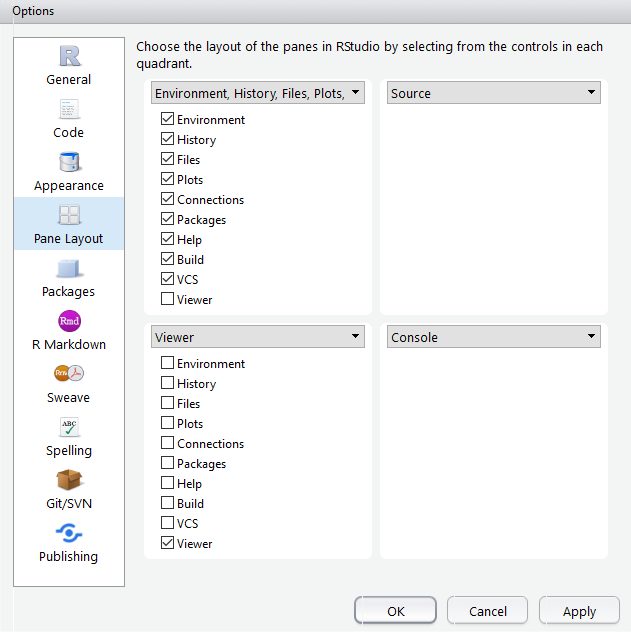This screenshot has width=631, height=632.
Task: Open Publishing settings blue icon
Action: (69, 533)
